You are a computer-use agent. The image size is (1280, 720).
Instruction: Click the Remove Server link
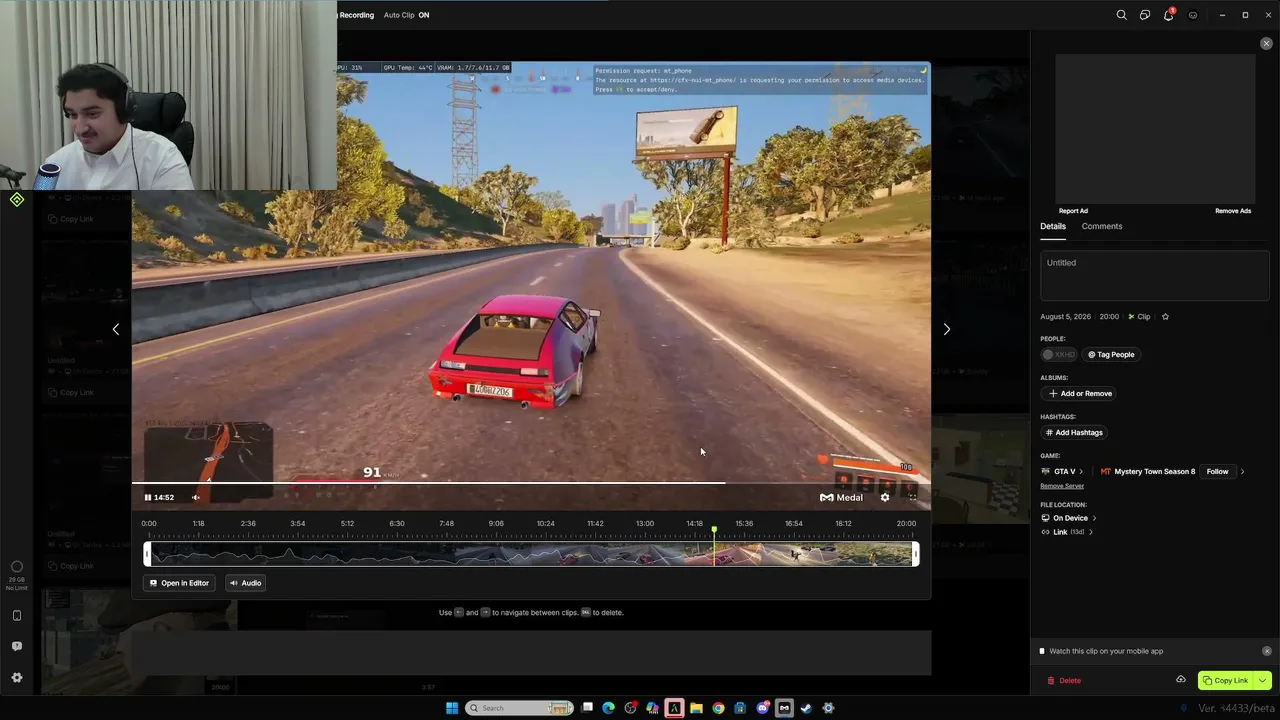click(x=1062, y=486)
